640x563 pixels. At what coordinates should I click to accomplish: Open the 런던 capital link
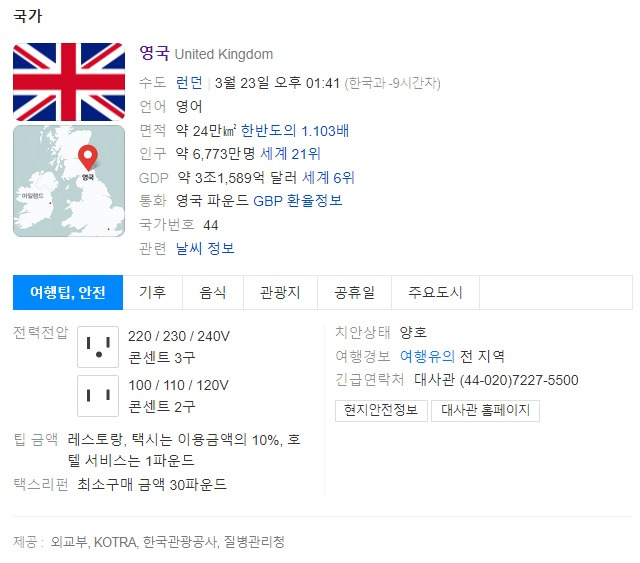click(189, 82)
